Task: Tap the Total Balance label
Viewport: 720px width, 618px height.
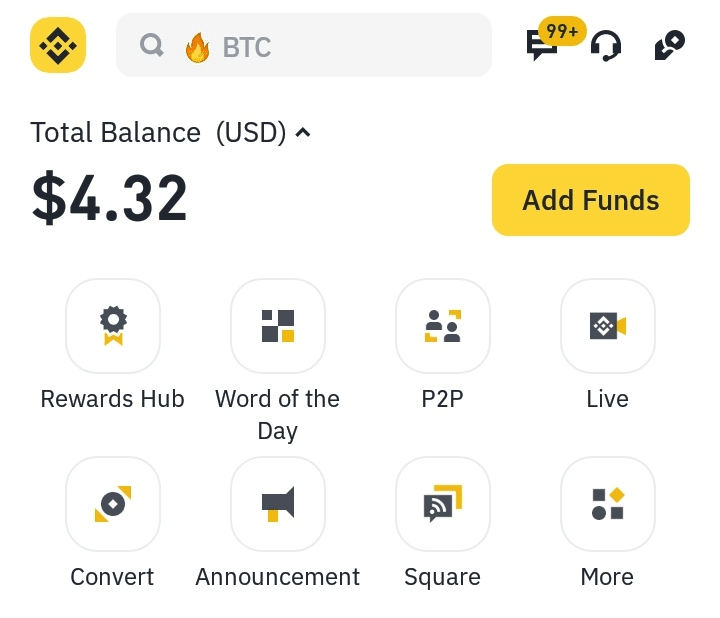Action: click(116, 132)
